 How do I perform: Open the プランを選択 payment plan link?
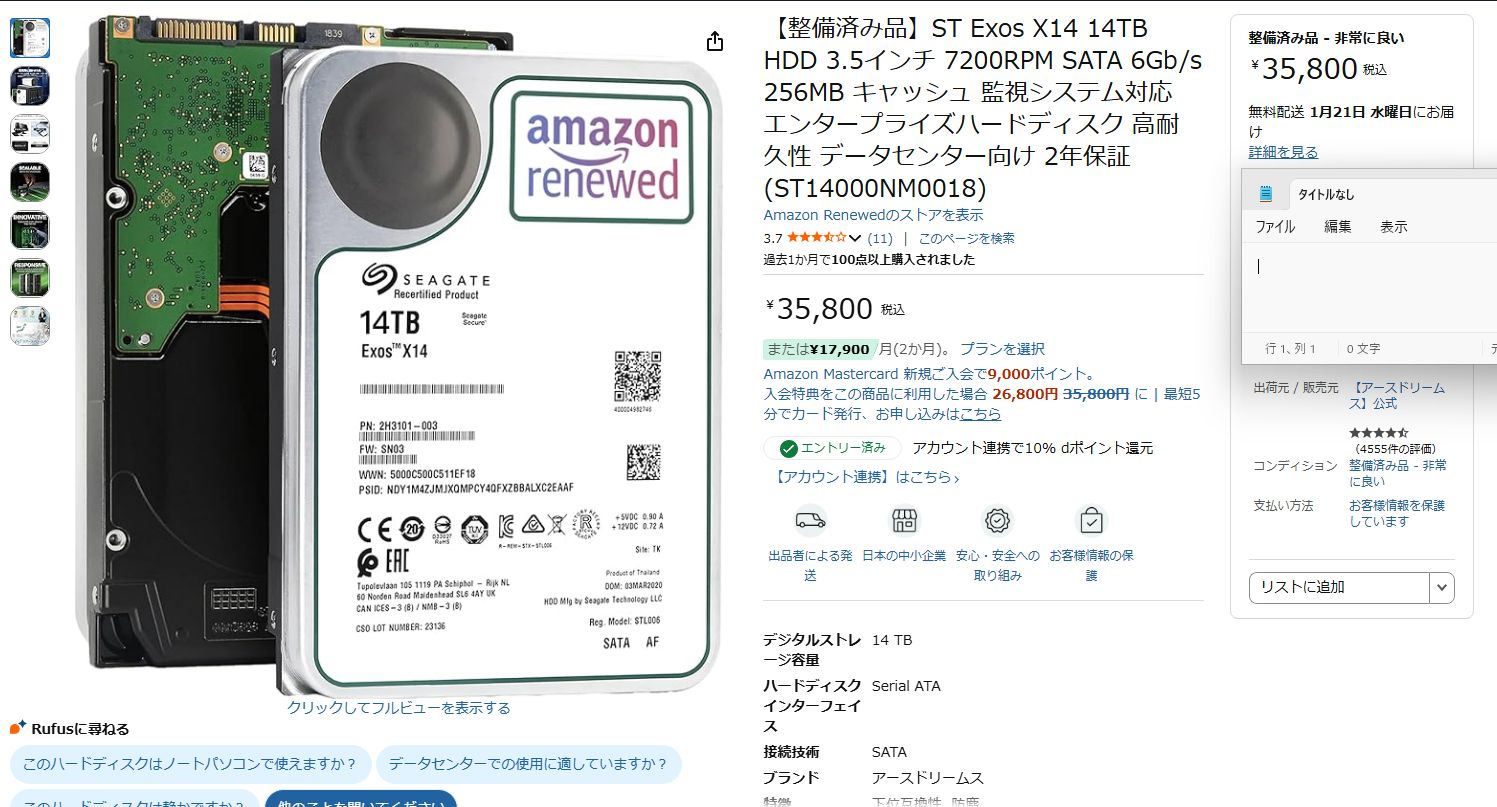point(1002,349)
